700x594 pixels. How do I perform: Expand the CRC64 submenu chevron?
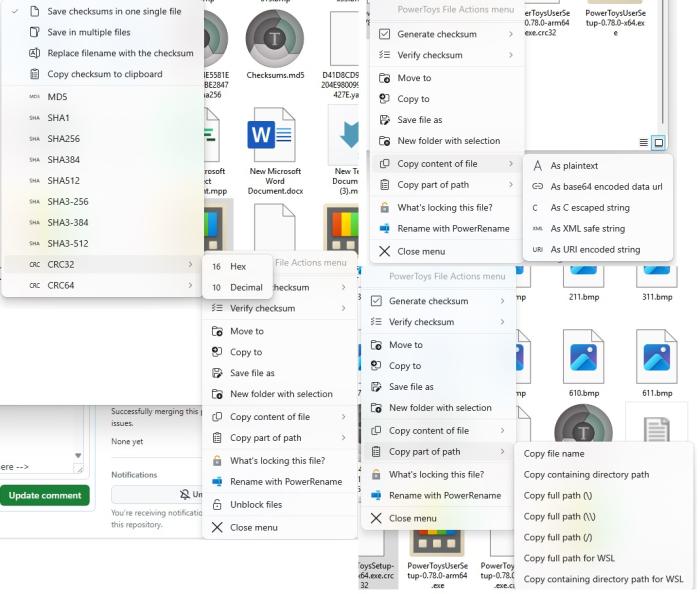tap(190, 285)
